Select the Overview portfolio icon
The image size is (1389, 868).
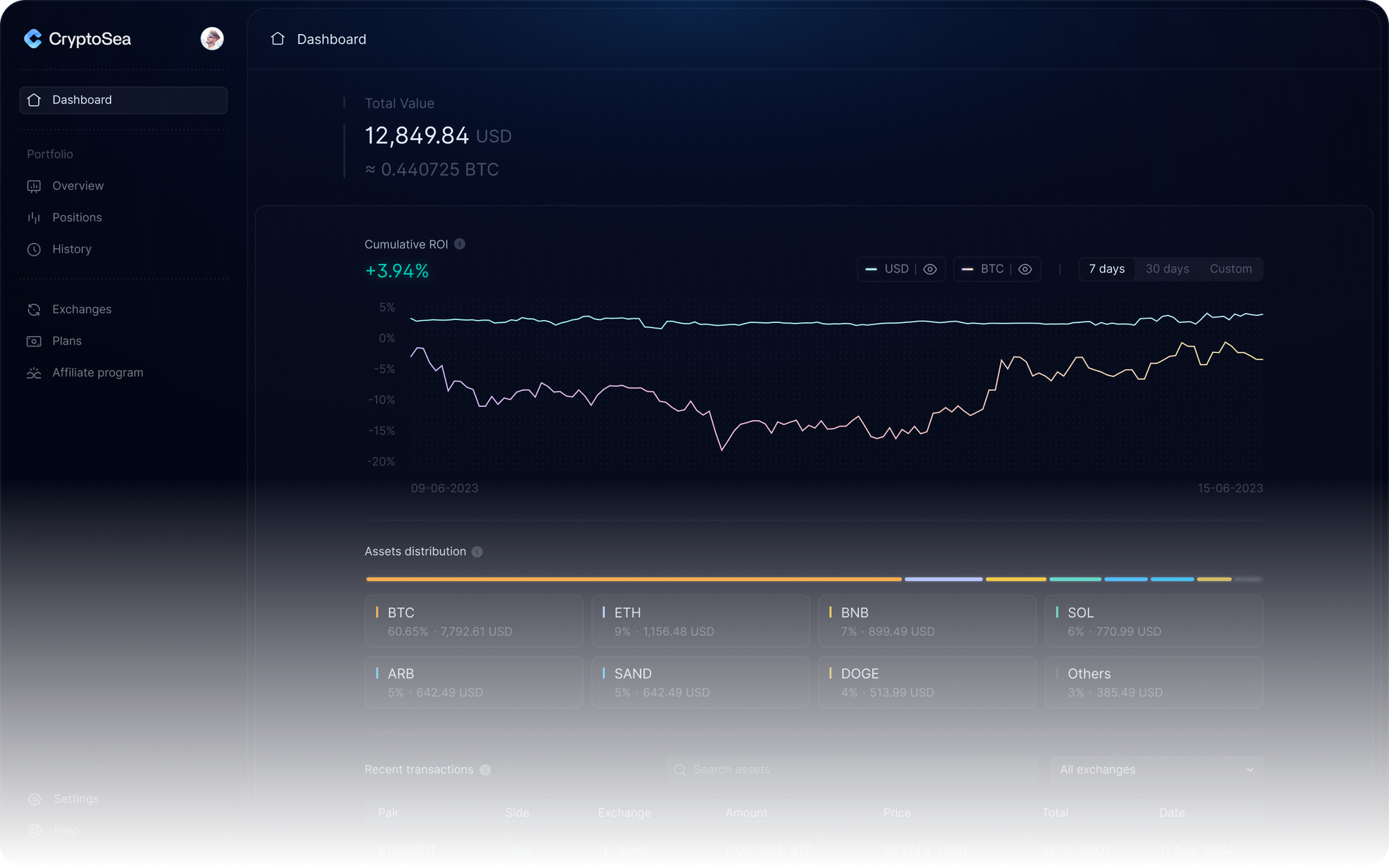pyautogui.click(x=34, y=185)
